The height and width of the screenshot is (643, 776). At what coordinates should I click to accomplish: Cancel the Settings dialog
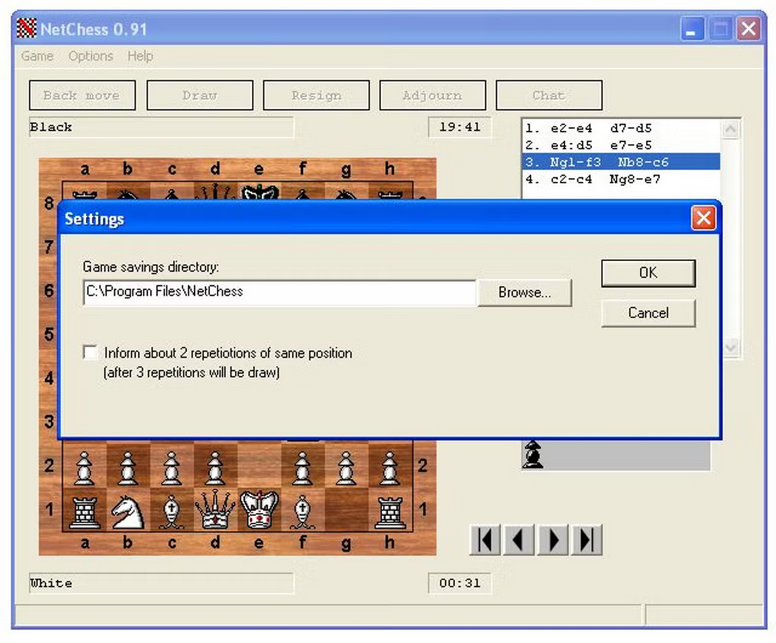647,313
